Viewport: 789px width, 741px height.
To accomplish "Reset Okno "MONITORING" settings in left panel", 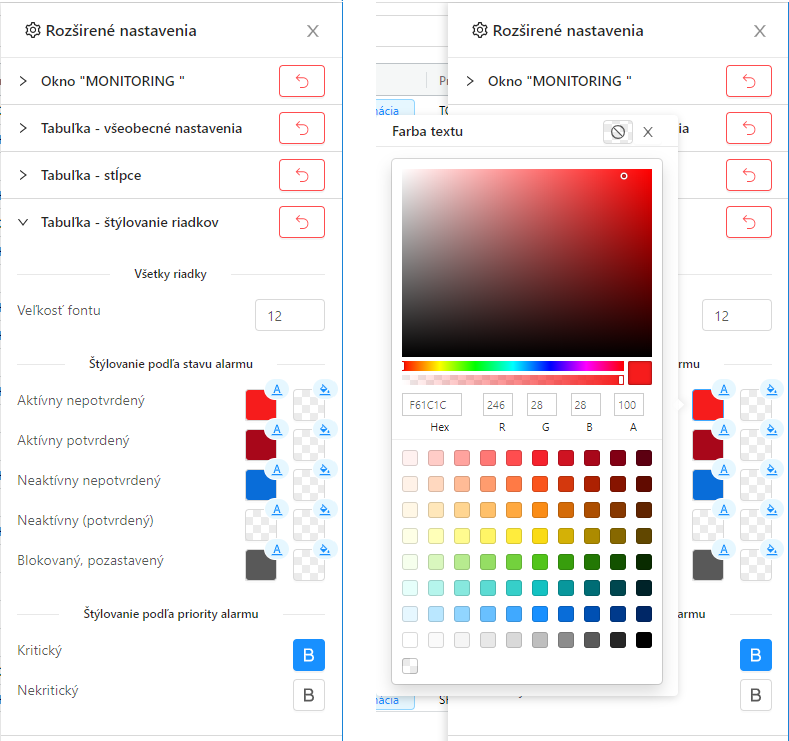I will tap(301, 81).
